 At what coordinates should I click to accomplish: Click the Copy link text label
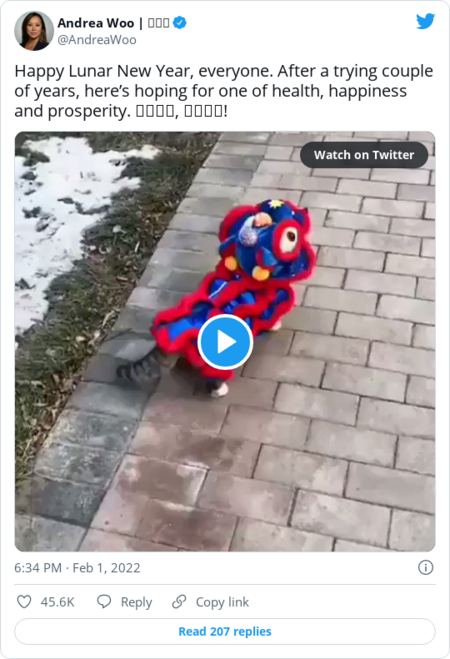tap(222, 602)
